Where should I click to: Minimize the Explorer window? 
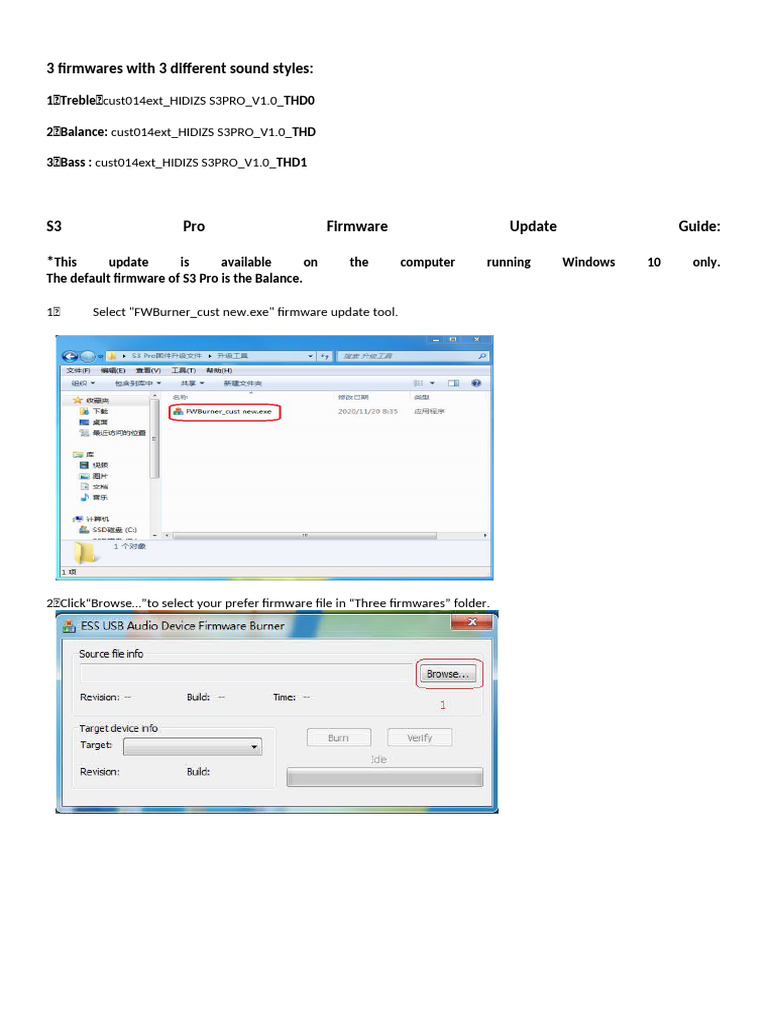click(x=436, y=340)
